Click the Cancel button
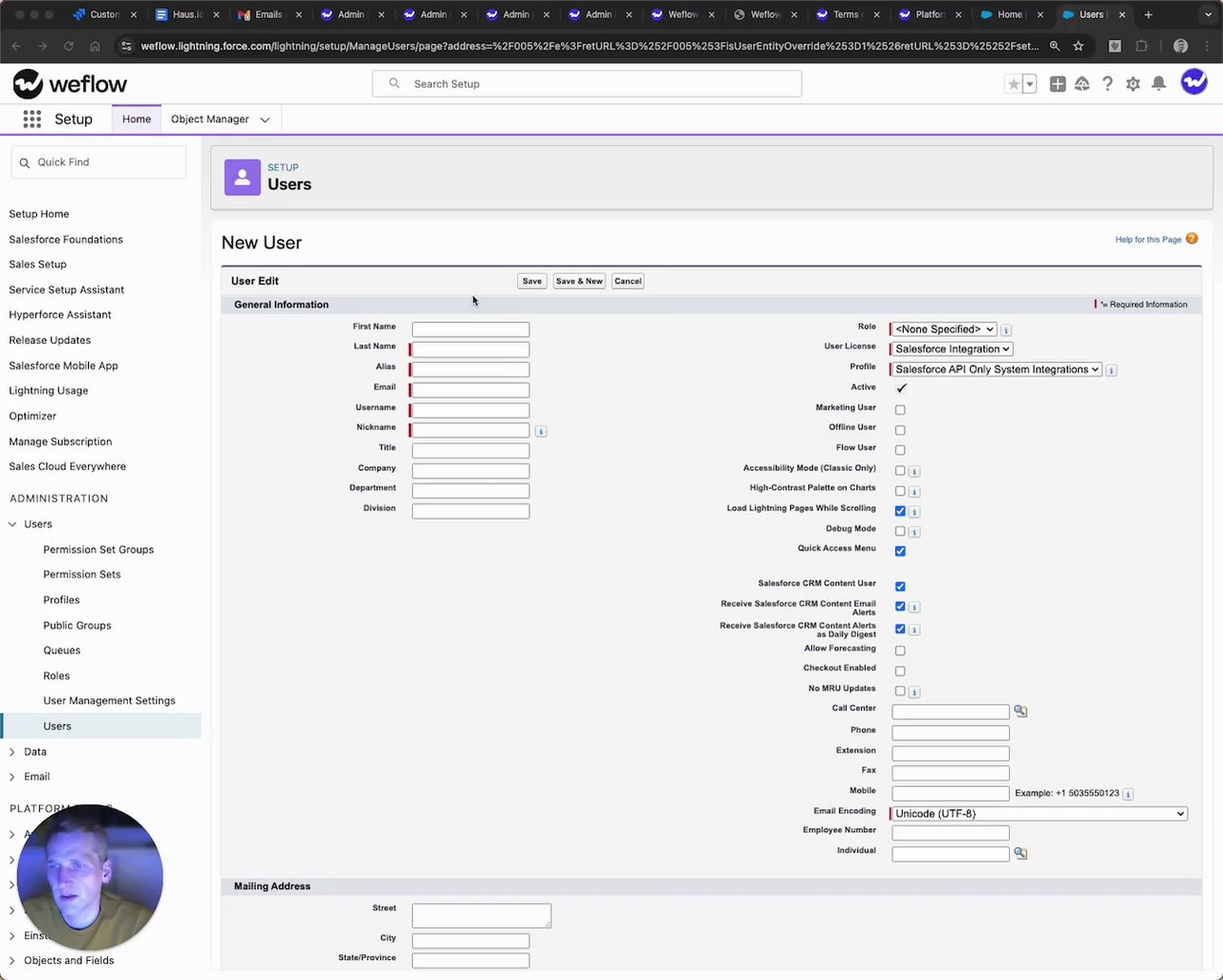This screenshot has height=980, width=1223. (628, 281)
